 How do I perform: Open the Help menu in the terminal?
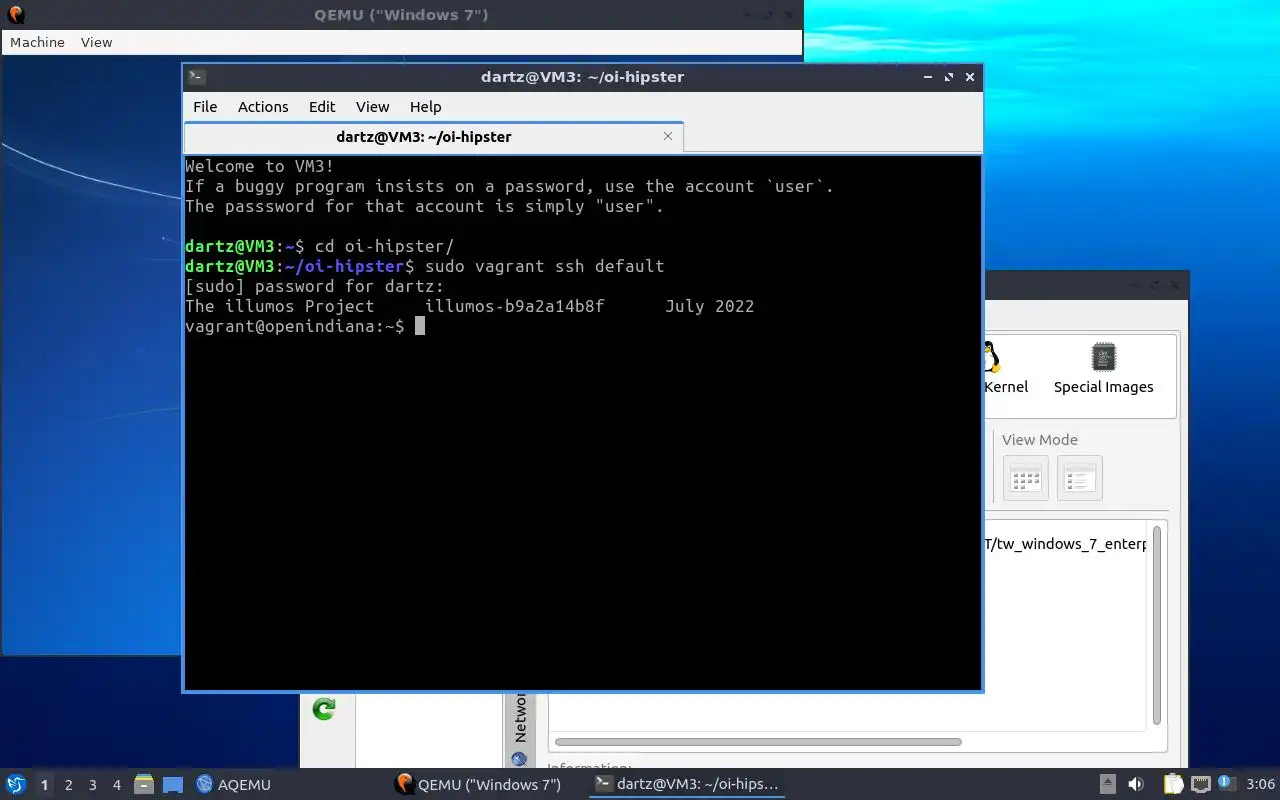tap(425, 107)
